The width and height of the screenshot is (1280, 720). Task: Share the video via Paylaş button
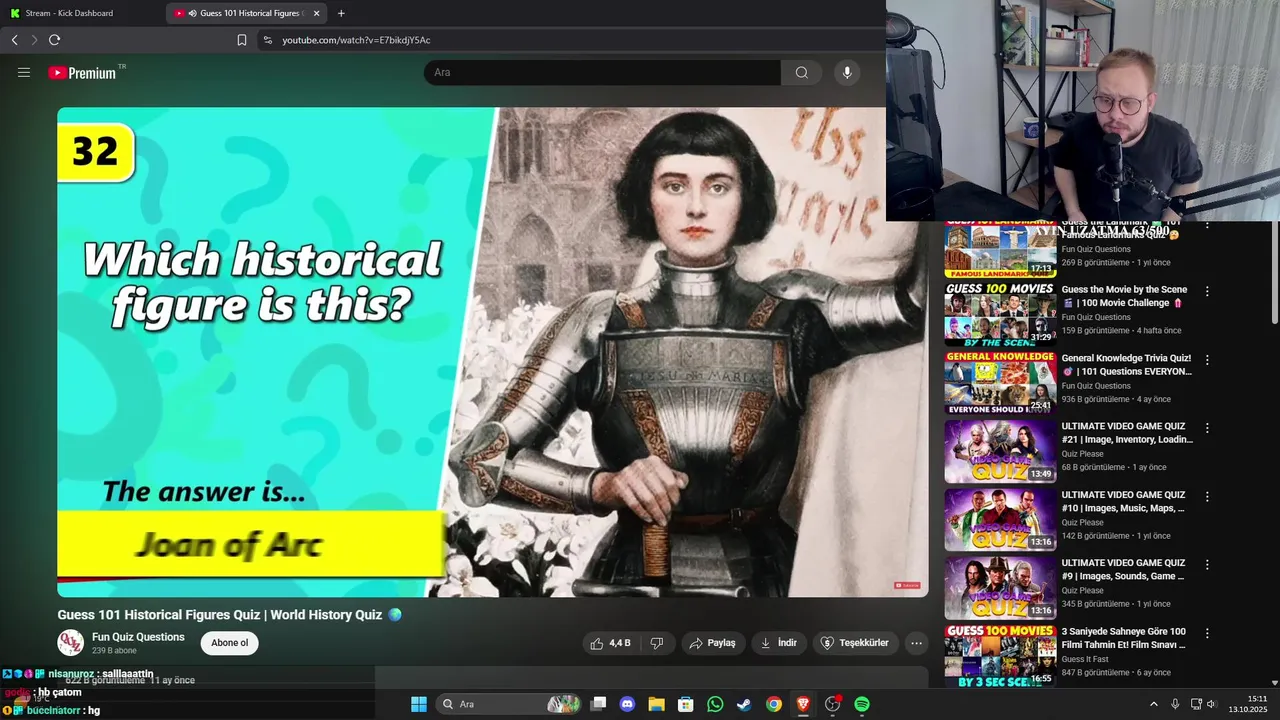(712, 643)
